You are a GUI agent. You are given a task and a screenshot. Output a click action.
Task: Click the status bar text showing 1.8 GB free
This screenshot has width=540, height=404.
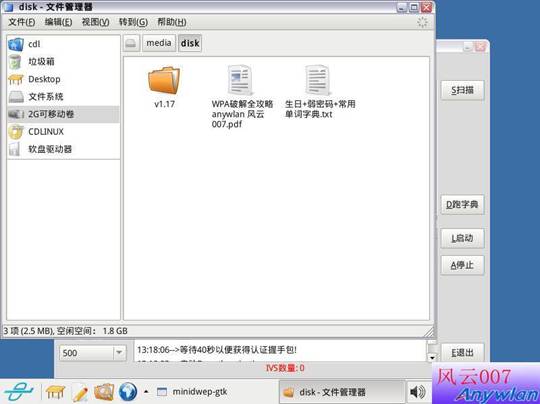click(x=65, y=331)
